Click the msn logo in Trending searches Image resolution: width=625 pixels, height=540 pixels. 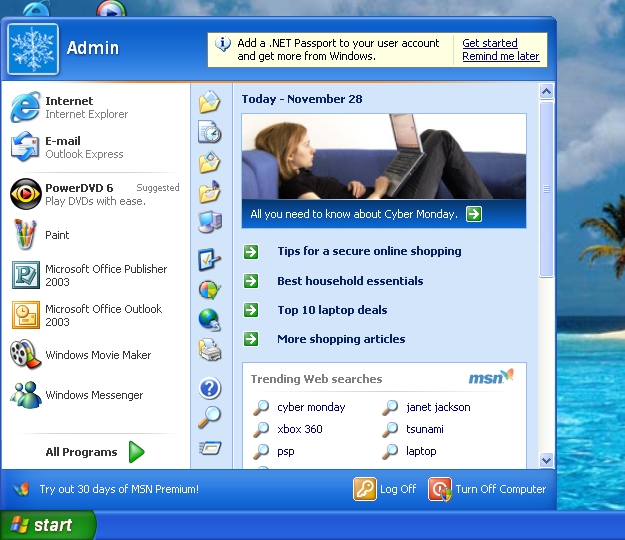click(x=491, y=376)
